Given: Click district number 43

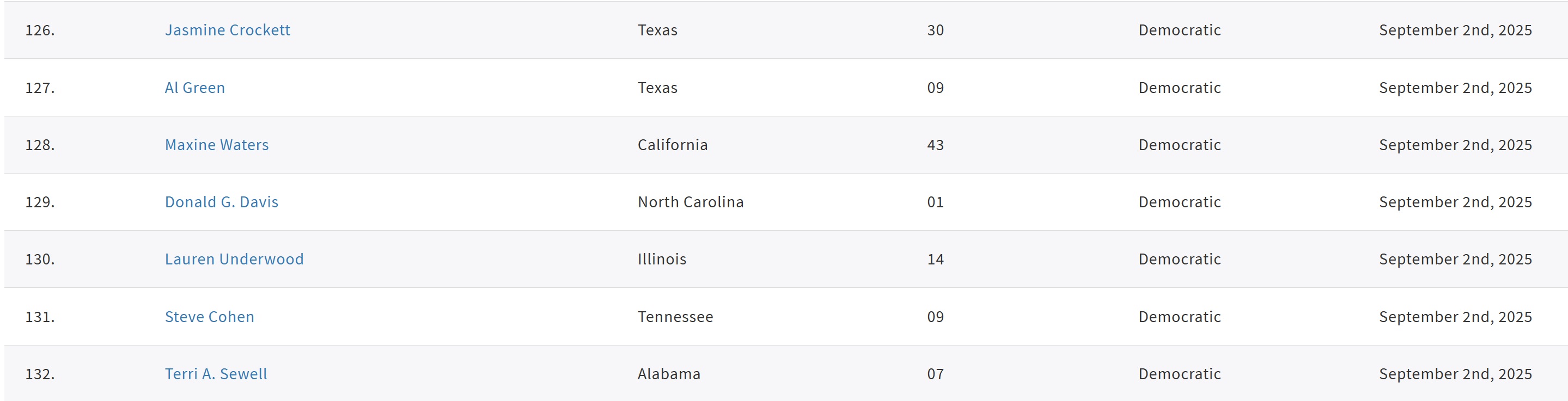Looking at the screenshot, I should tap(936, 145).
